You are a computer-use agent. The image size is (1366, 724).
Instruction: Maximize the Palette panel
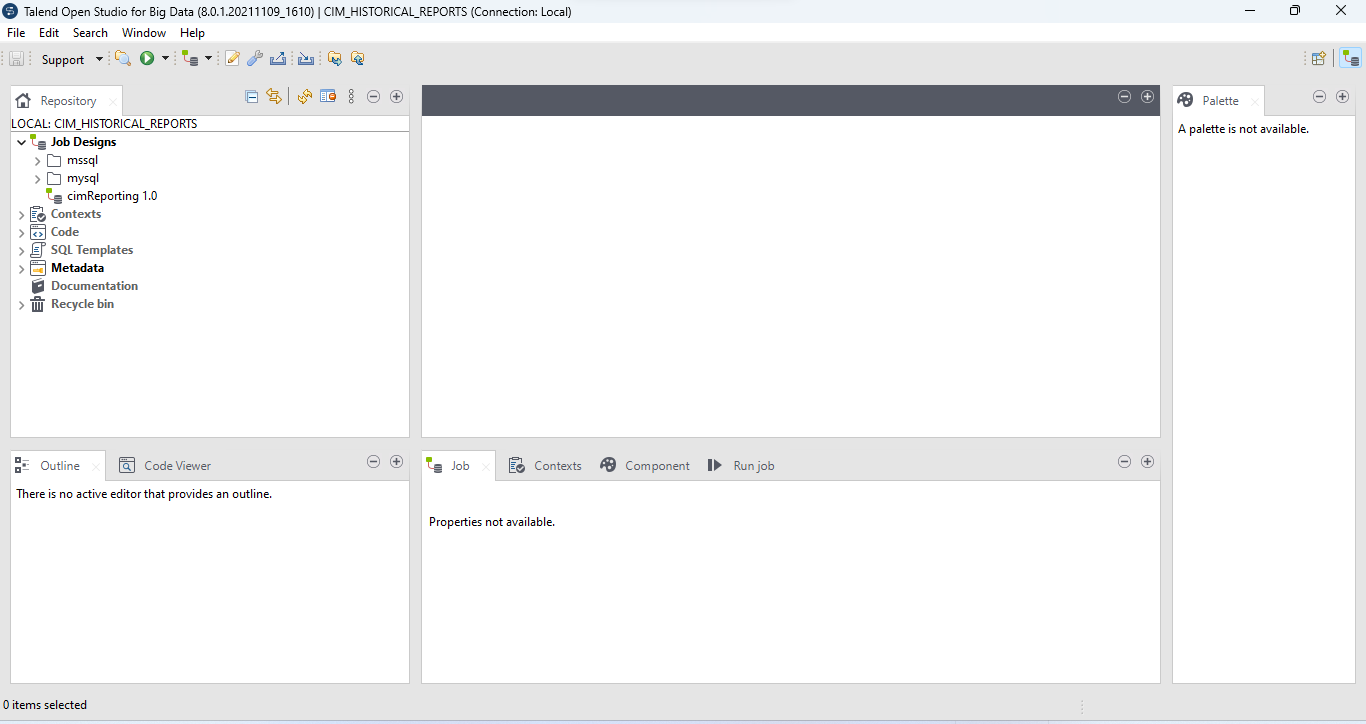pos(1342,97)
